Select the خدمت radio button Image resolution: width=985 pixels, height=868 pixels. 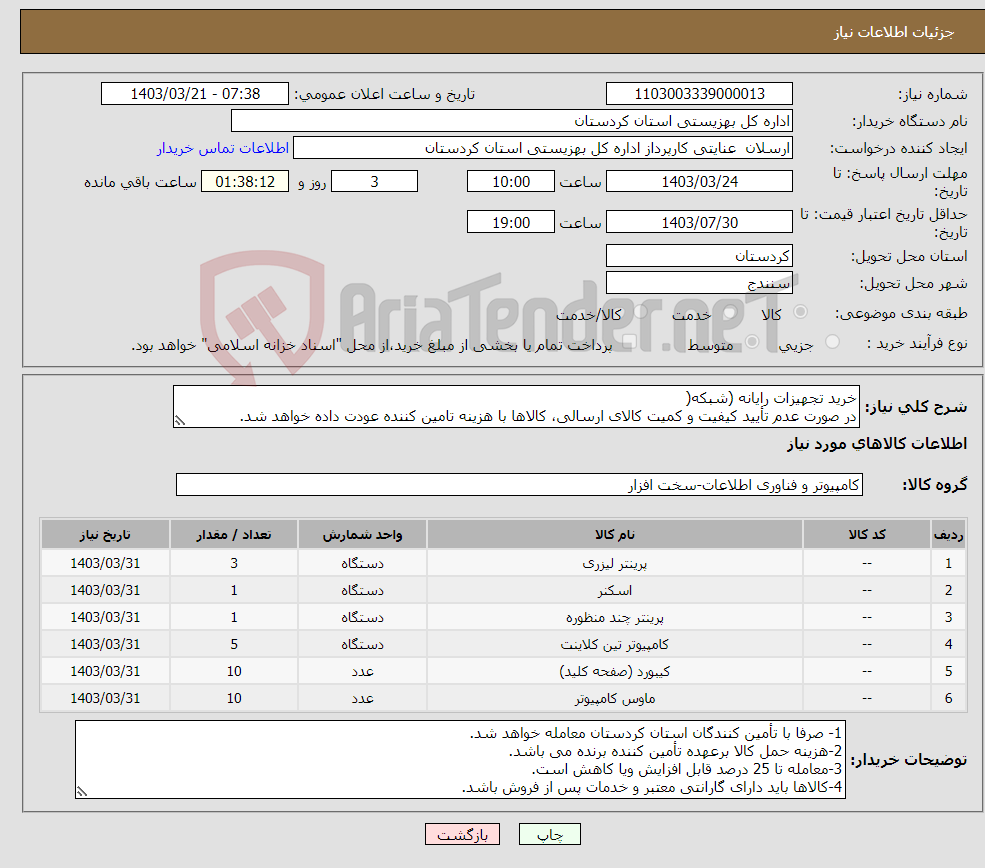pyautogui.click(x=730, y=312)
